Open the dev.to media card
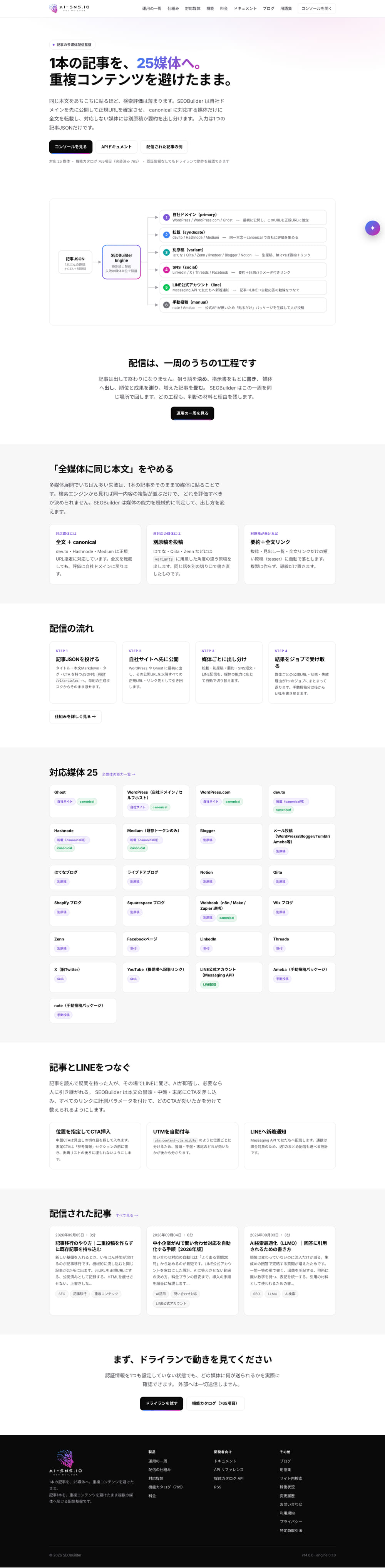Screen dimensions: 385x1568 pyautogui.click(x=302, y=801)
